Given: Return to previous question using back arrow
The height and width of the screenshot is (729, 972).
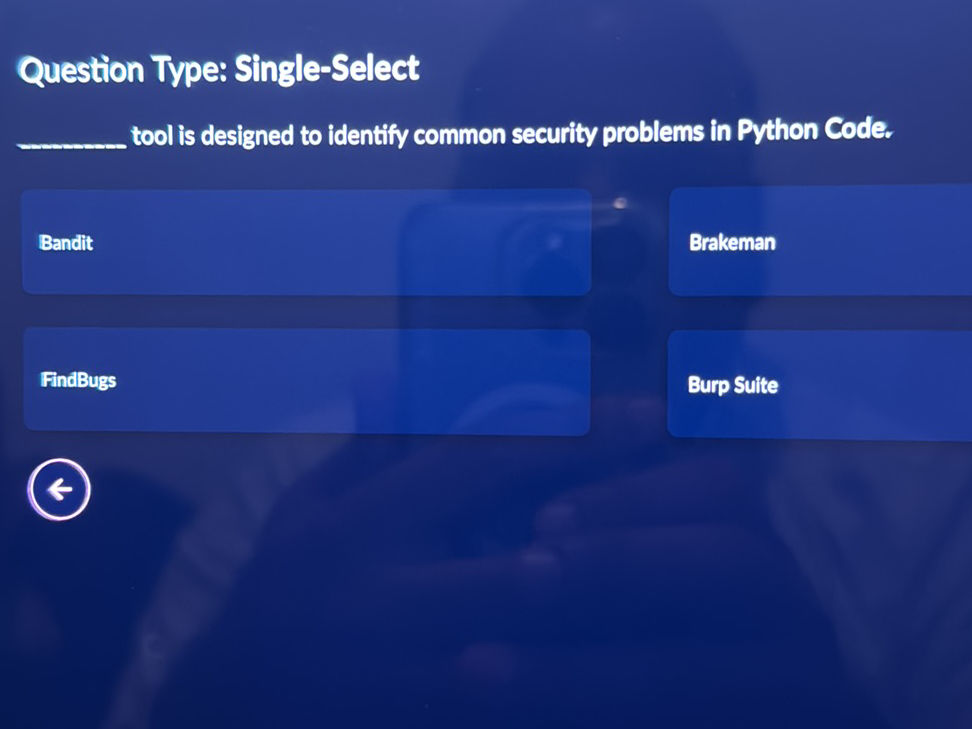Looking at the screenshot, I should (60, 489).
